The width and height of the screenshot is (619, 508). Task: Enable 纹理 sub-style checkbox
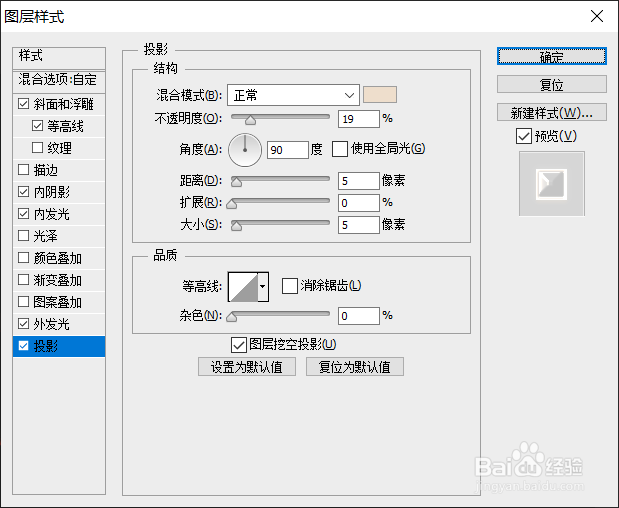coord(38,148)
